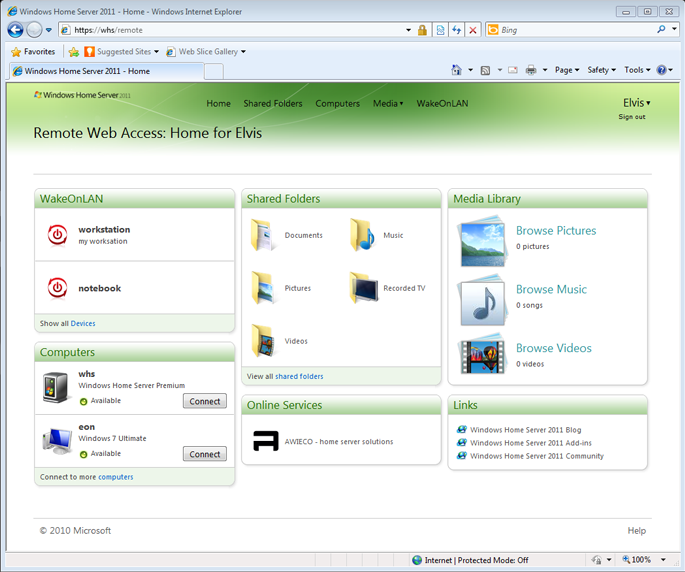The image size is (685, 572).
Task: Click the Favorites star button
Action: point(33,52)
